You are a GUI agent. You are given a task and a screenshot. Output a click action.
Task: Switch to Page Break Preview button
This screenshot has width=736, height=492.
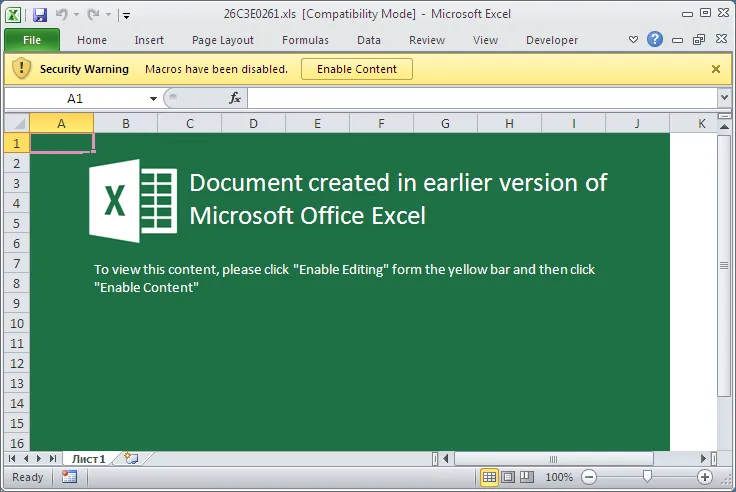click(x=527, y=477)
